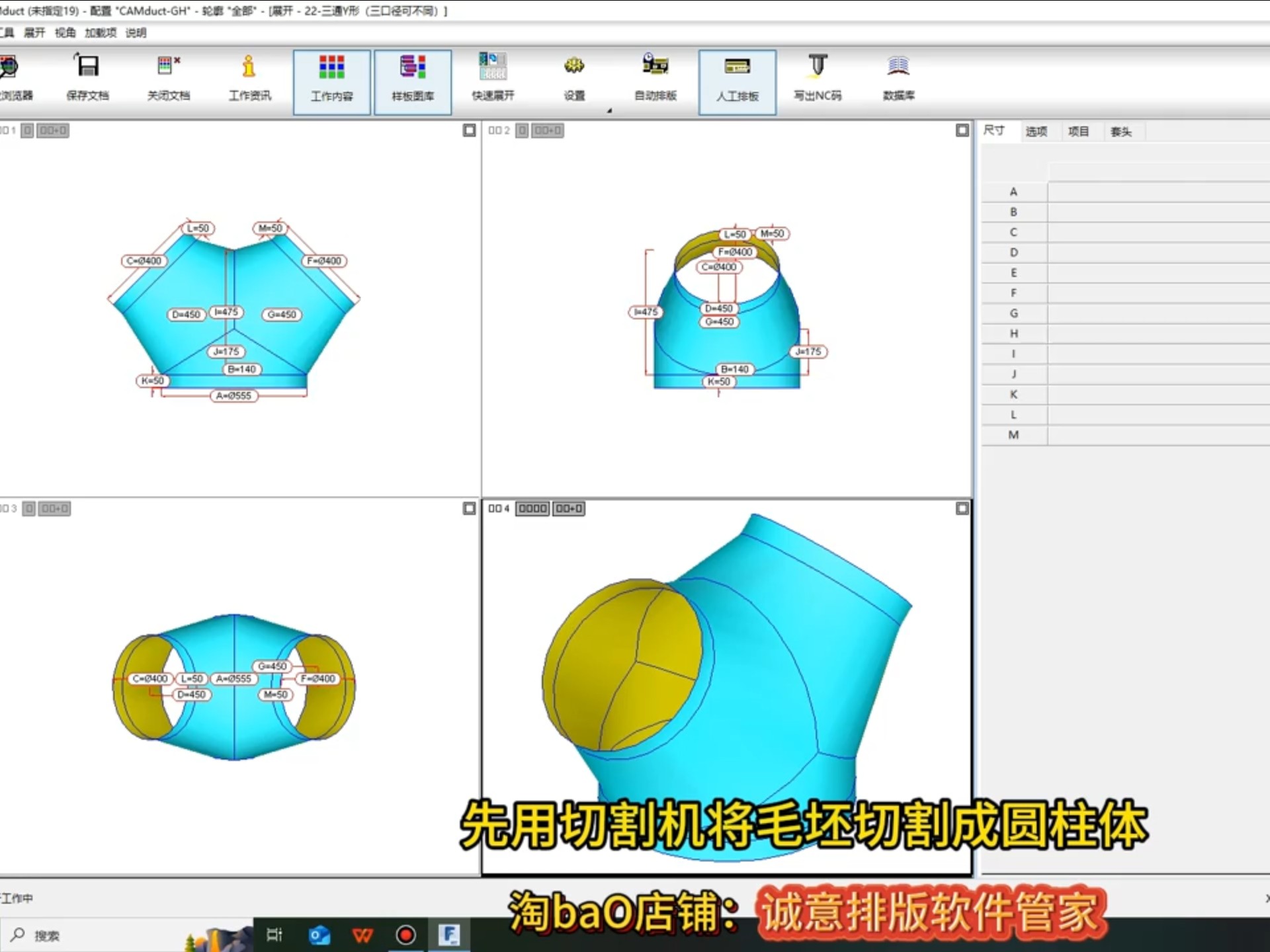This screenshot has height=952, width=1270.
Task: Click the value field for dimension A
Action: click(x=1158, y=192)
